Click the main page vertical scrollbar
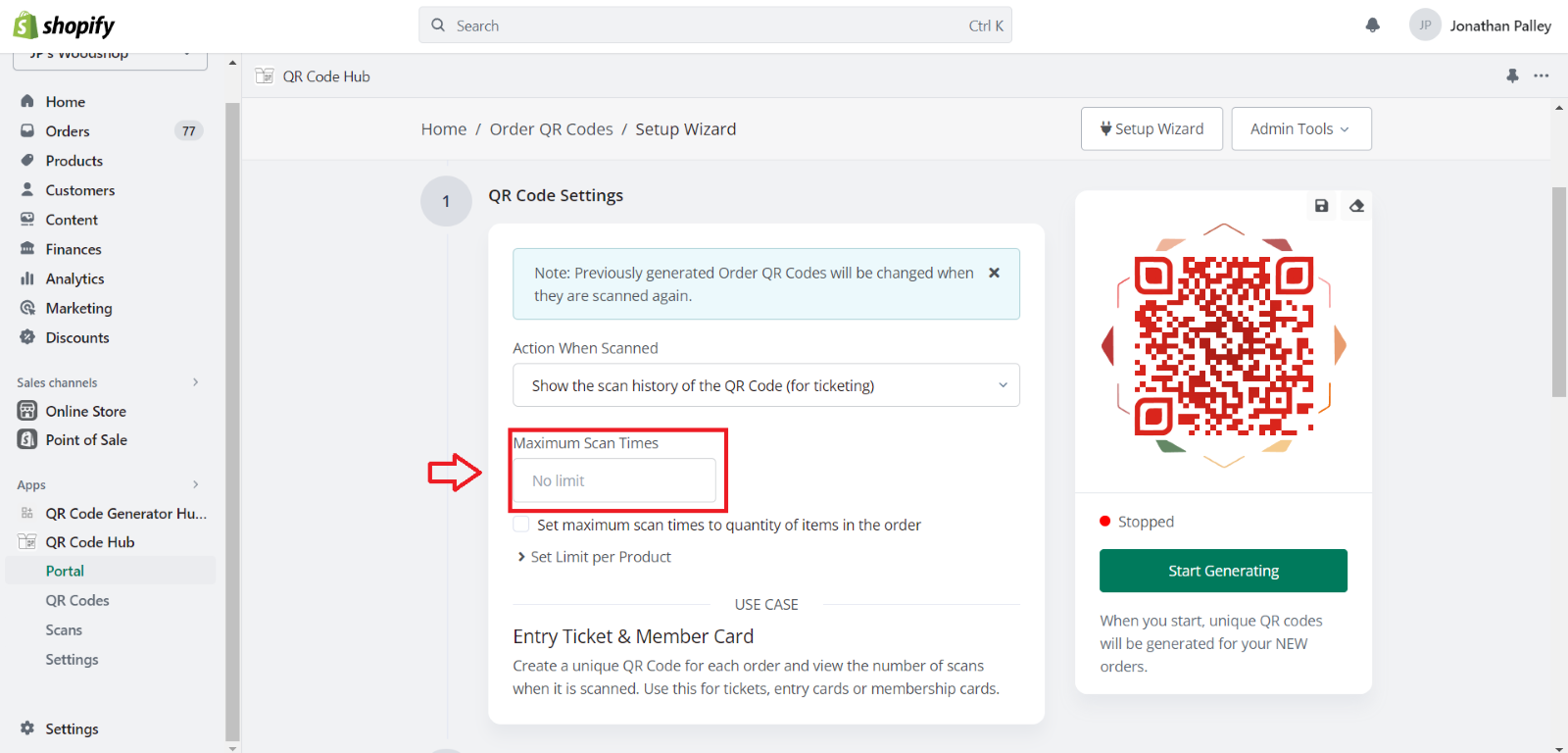The image size is (1568, 753). 1559,292
